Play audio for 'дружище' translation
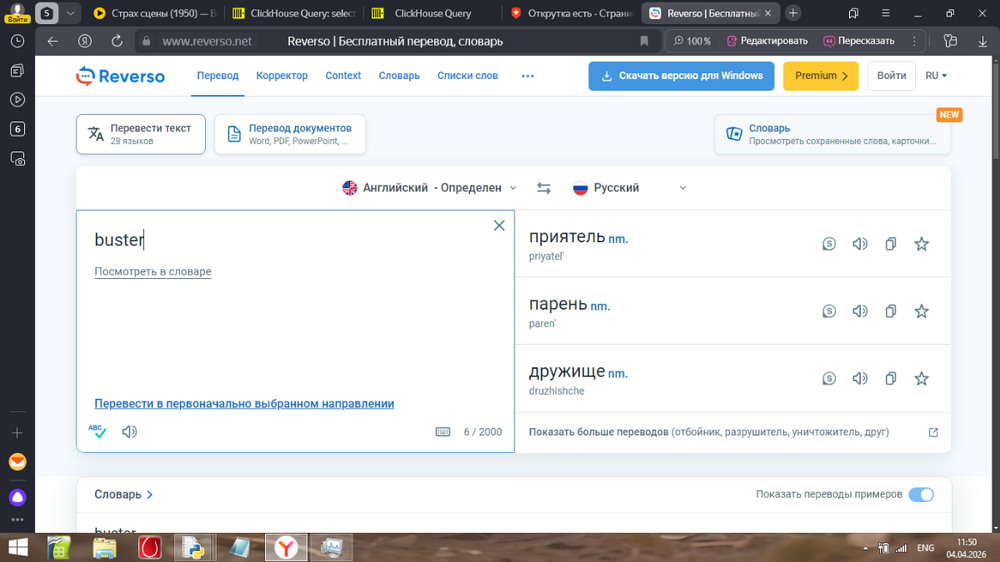The width and height of the screenshot is (1000, 562). pos(860,378)
